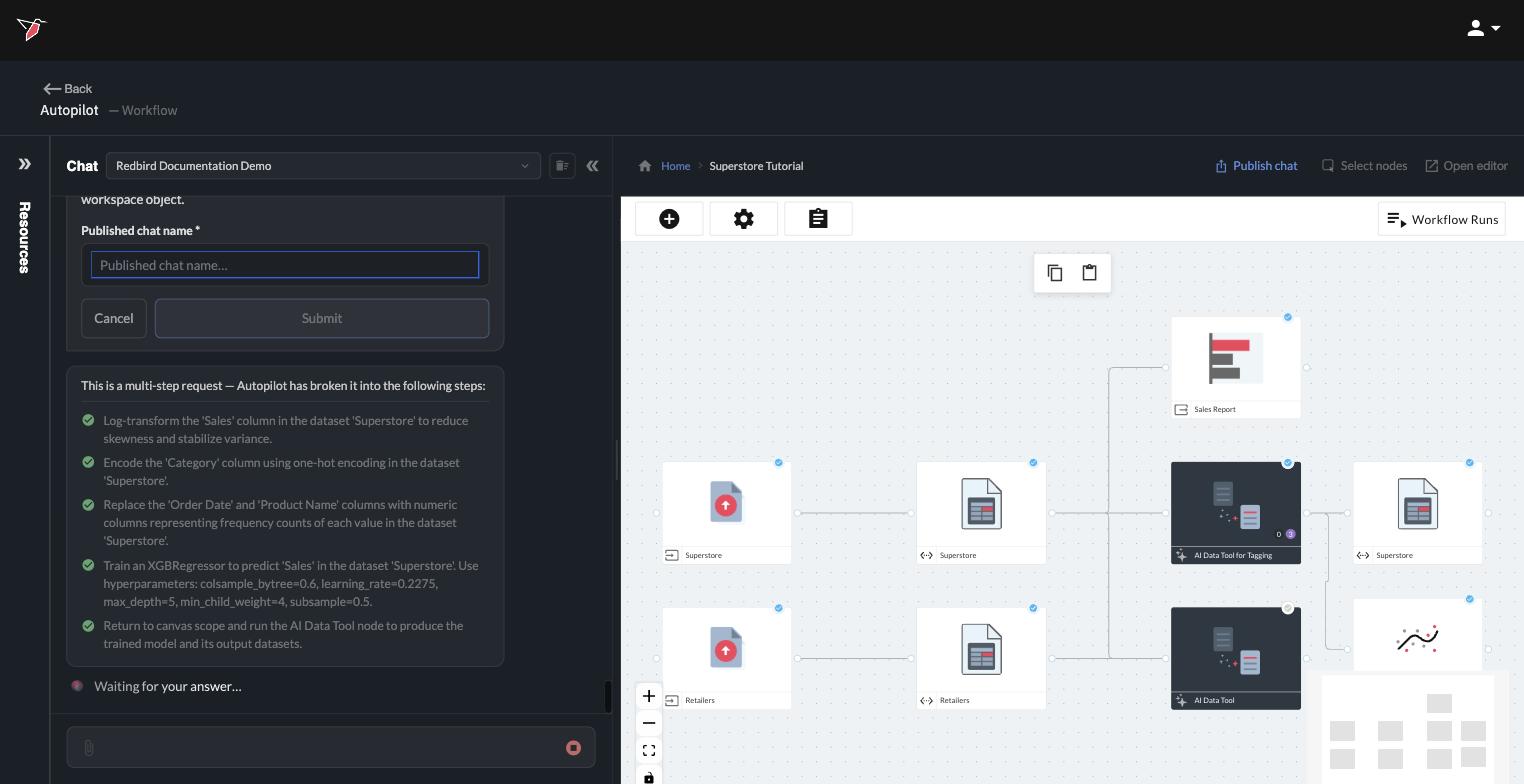Screen dimensions: 1524x784
Task: Navigate to Home breadcrumb
Action: [x=675, y=166]
